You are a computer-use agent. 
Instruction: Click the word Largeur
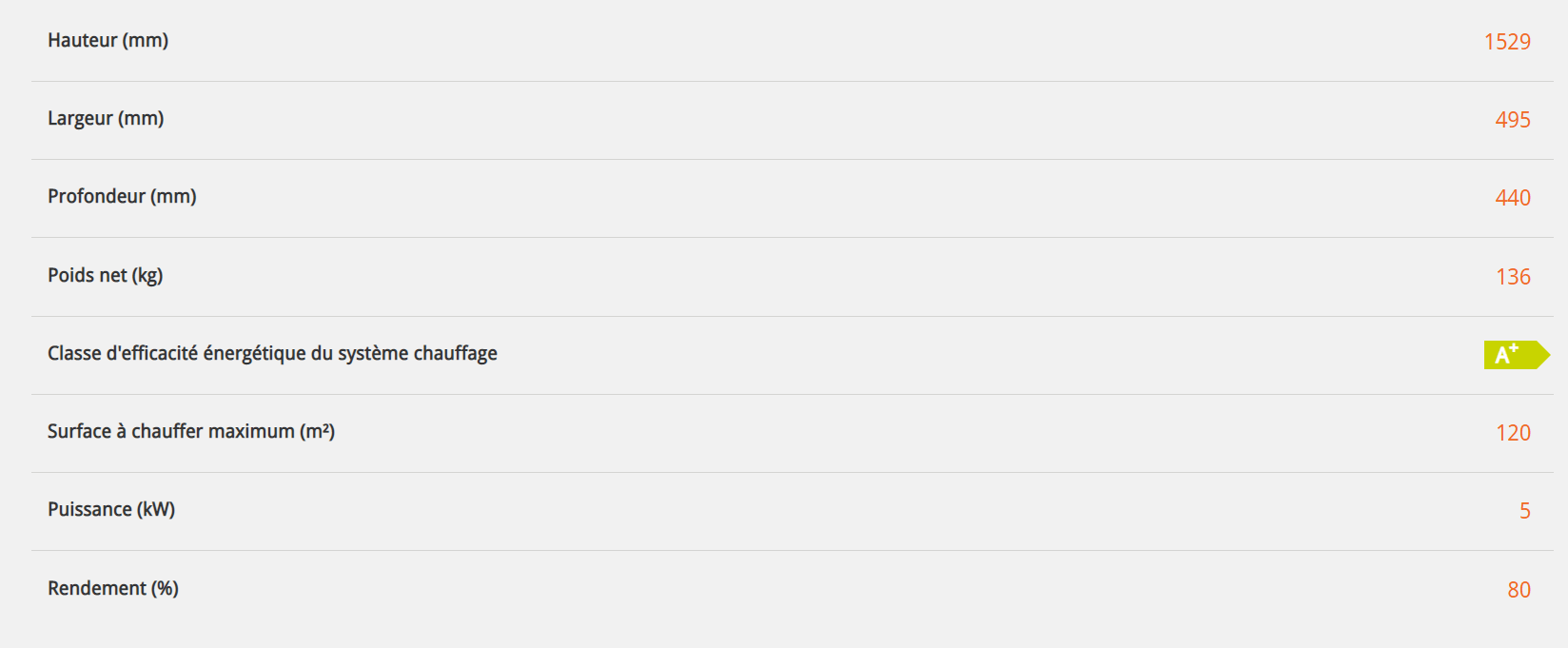click(80, 119)
